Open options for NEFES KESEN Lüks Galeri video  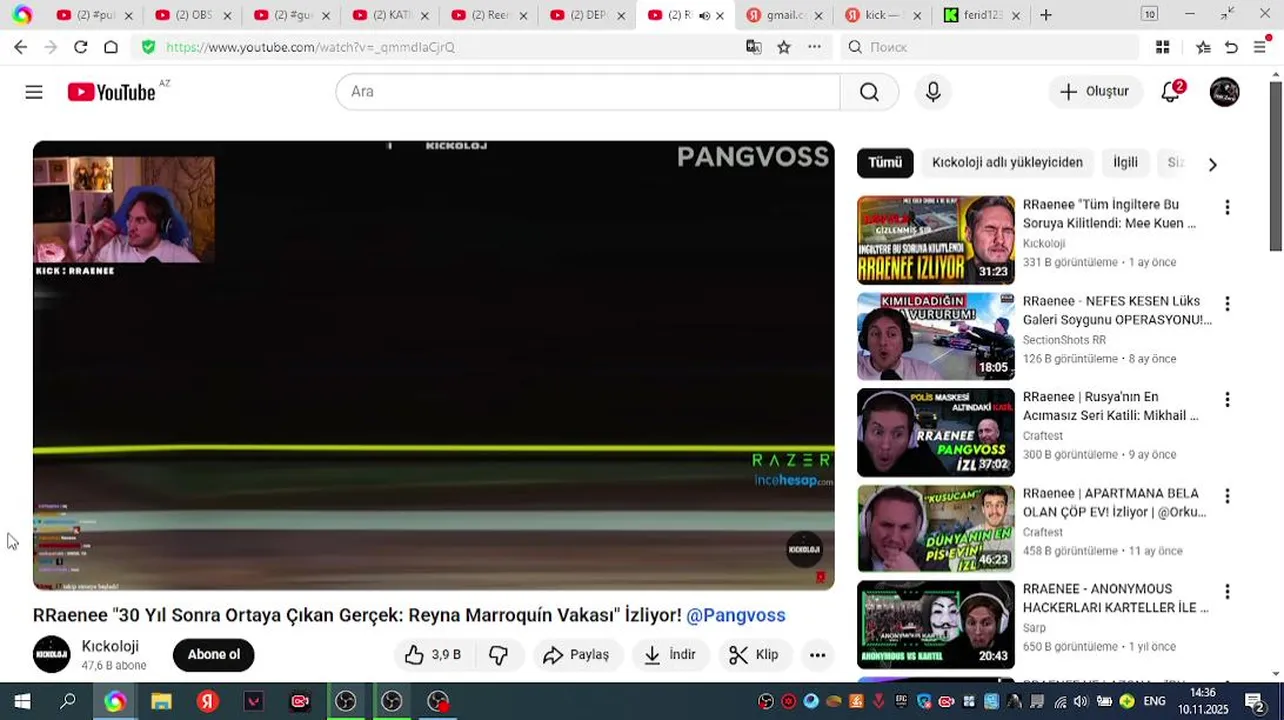click(1227, 304)
